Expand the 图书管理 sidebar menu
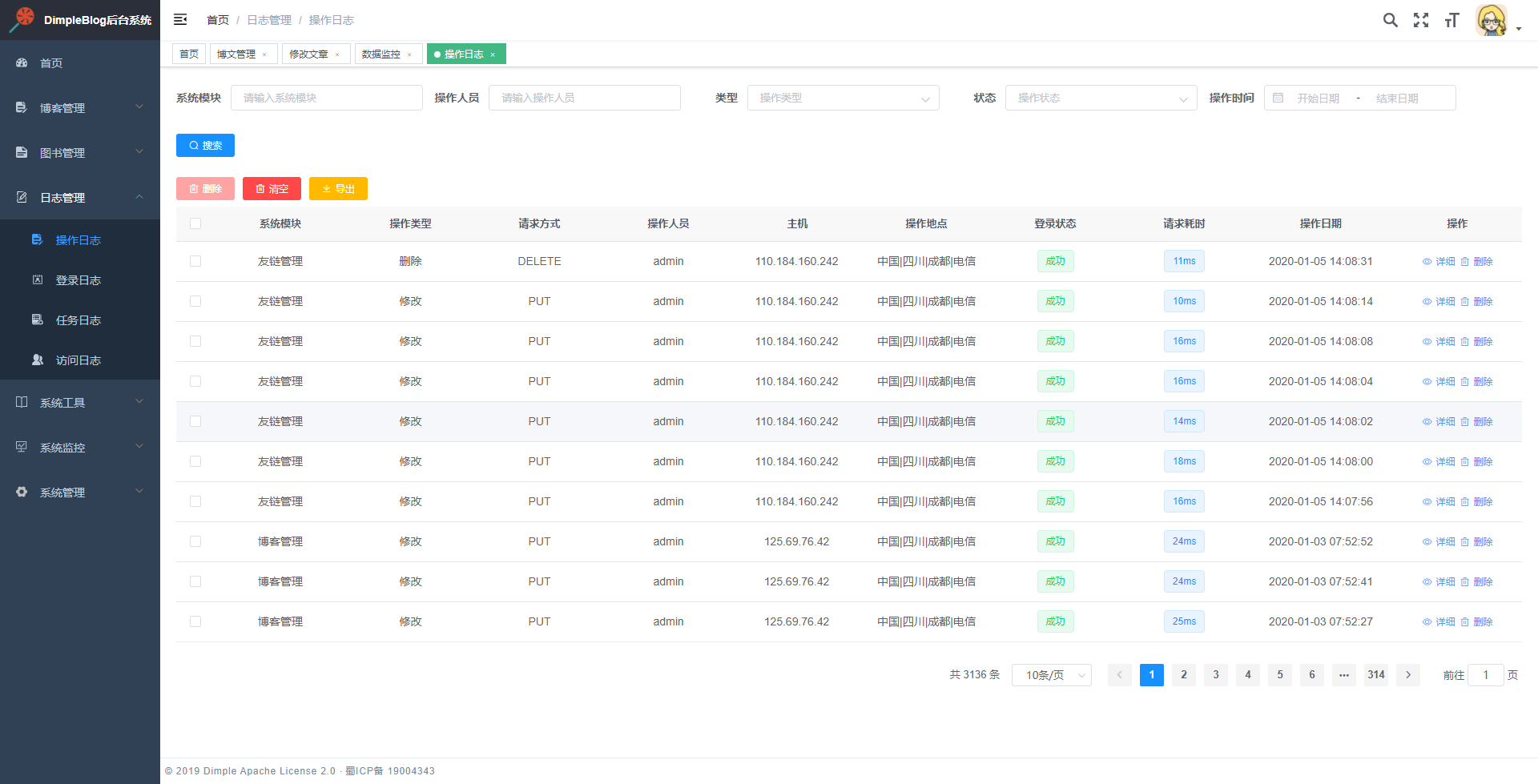1538x784 pixels. point(80,152)
